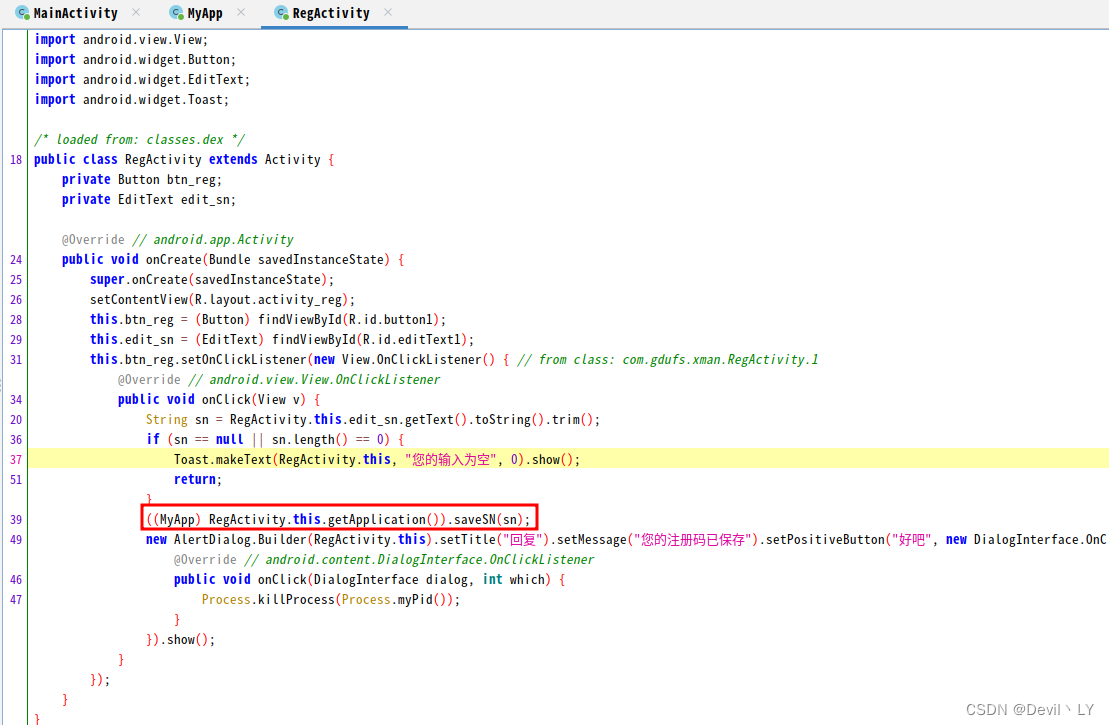The image size is (1109, 725).
Task: Click gutter line number 24
Action: pyautogui.click(x=16, y=260)
